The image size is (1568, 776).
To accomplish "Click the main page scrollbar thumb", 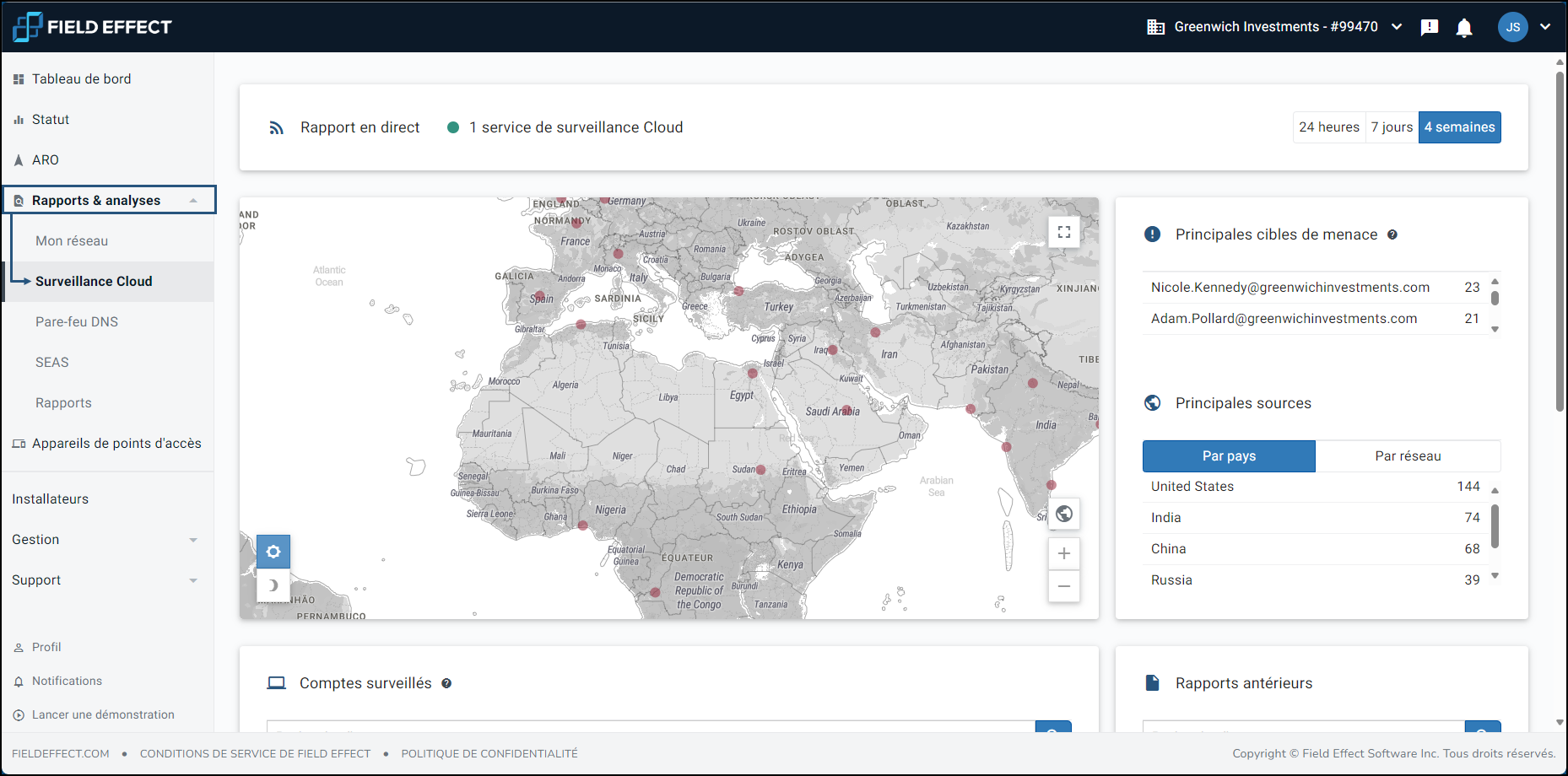I will coord(1560,241).
